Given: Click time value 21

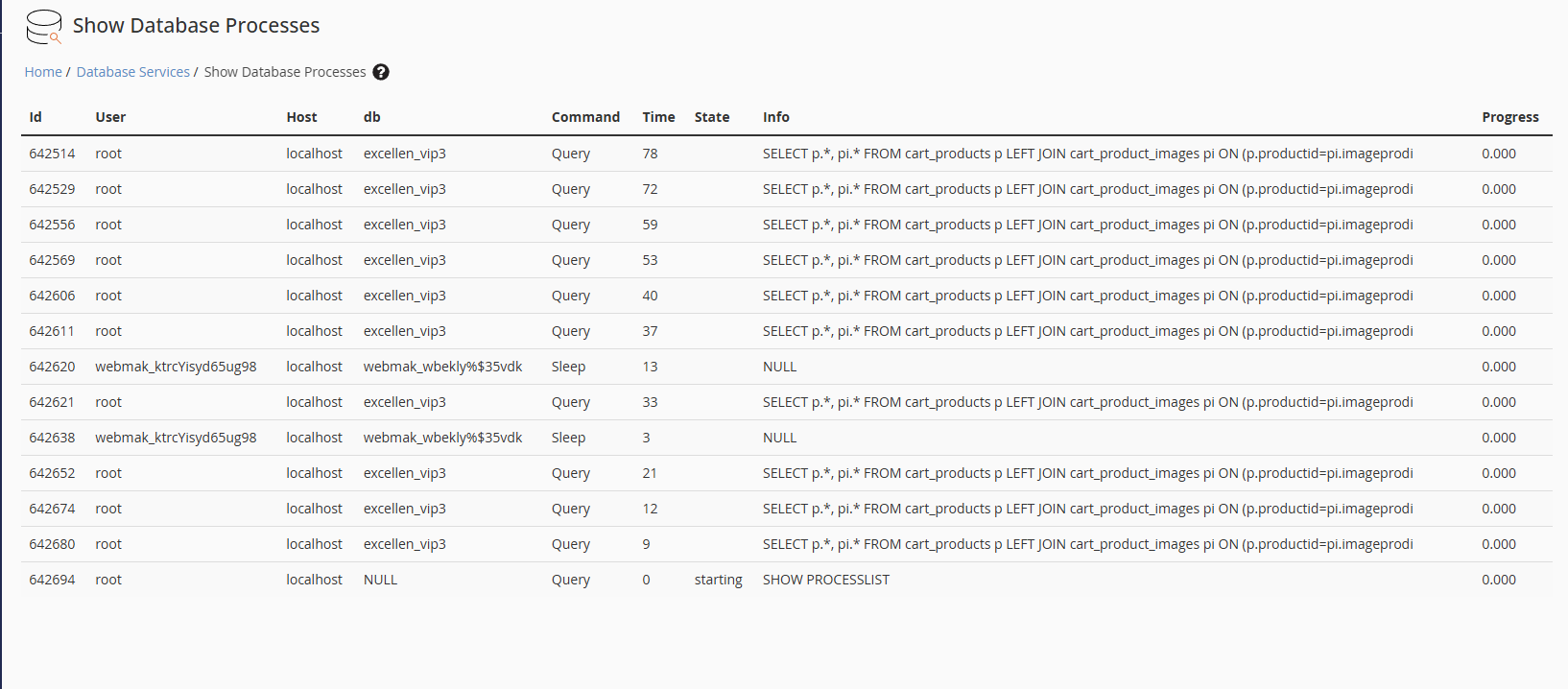Looking at the screenshot, I should click(x=650, y=473).
